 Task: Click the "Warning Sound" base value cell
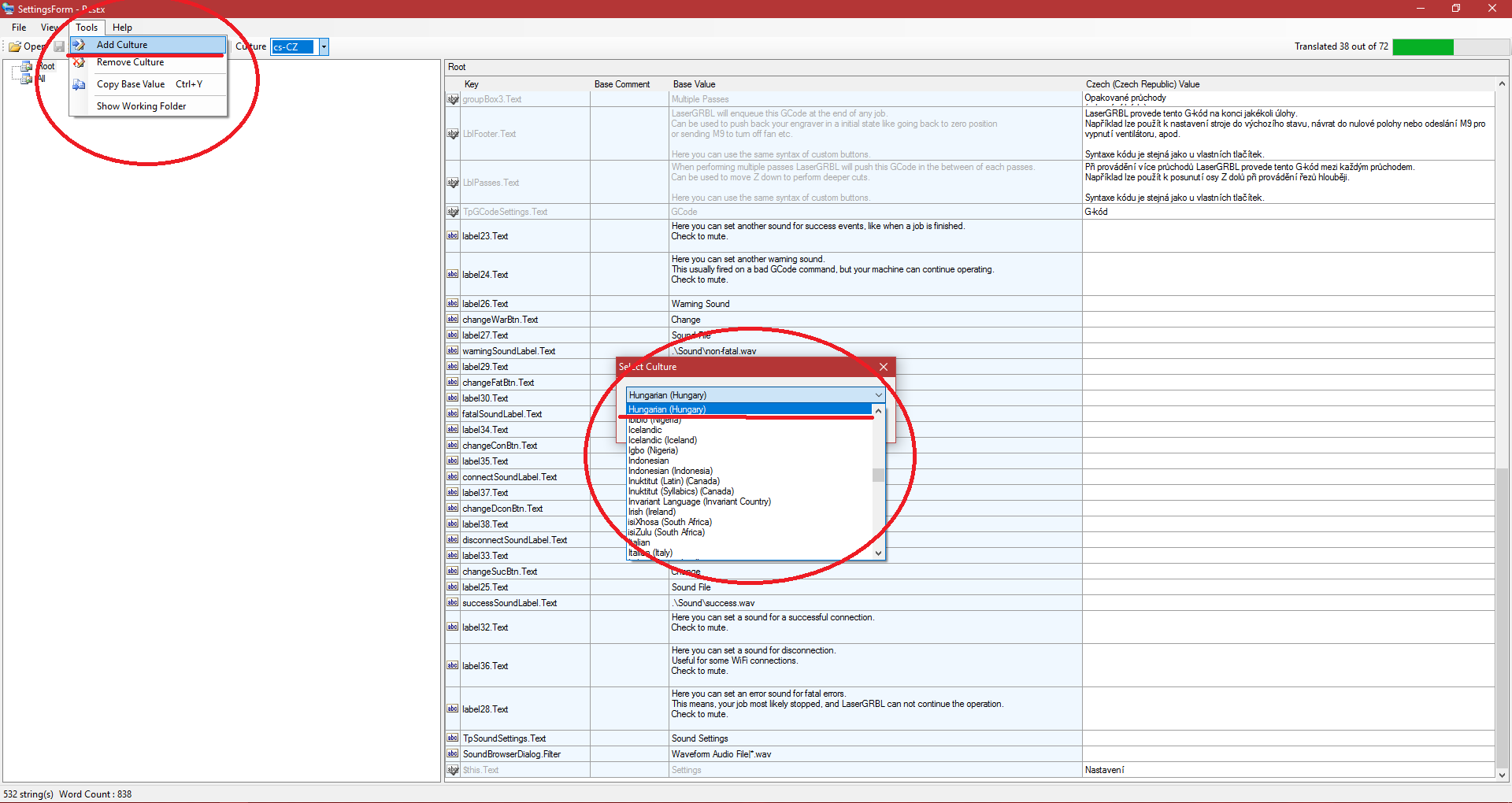[876, 304]
